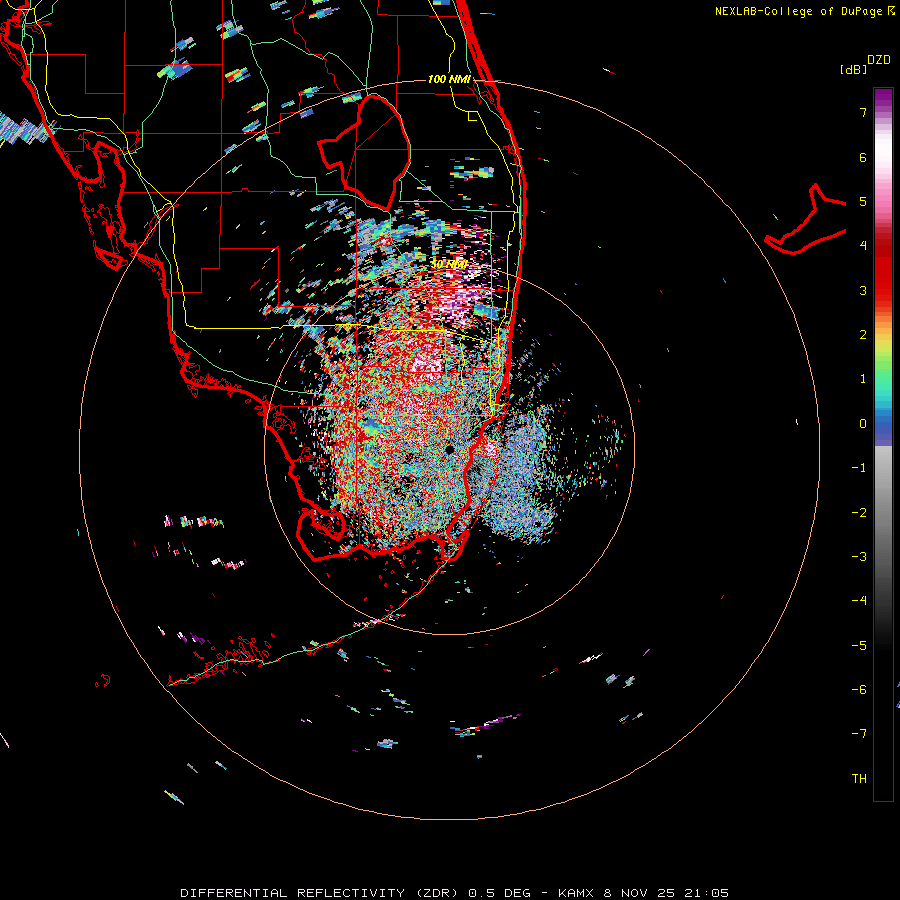Click the DZD label above the color scale

[x=879, y=60]
